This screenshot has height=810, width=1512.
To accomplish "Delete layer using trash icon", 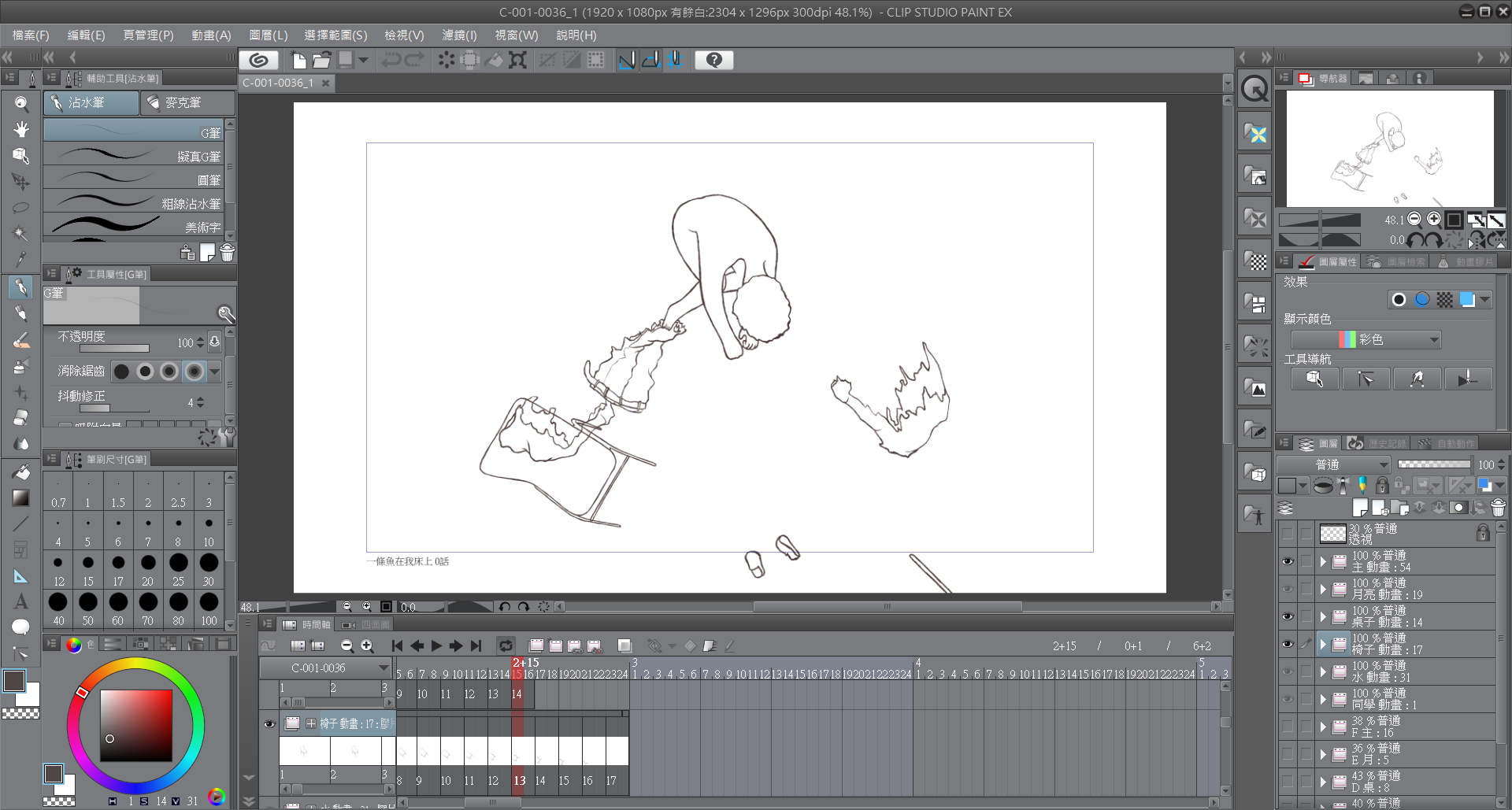I will click(1498, 508).
